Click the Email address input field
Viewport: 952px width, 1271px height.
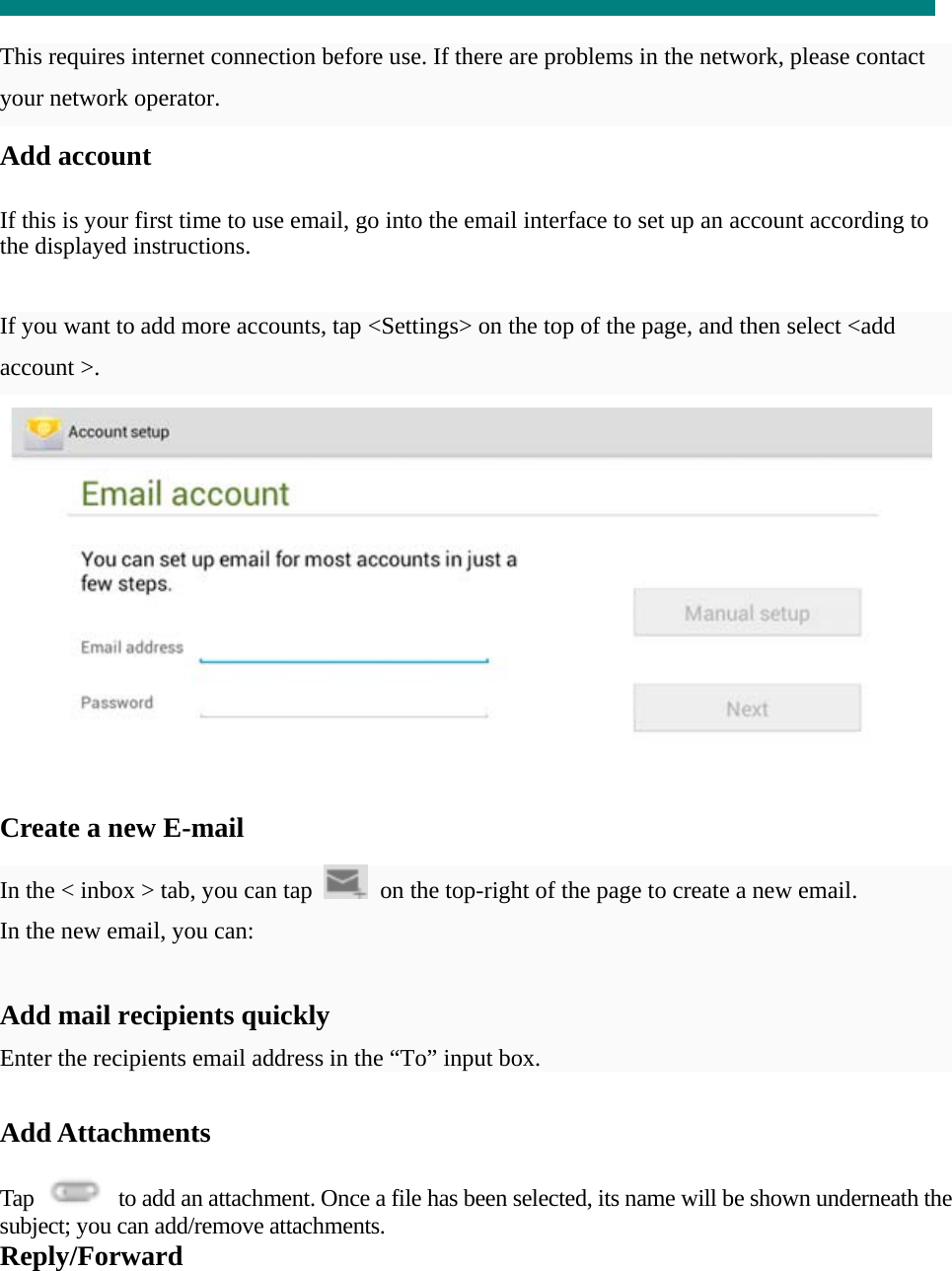pyautogui.click(x=345, y=651)
